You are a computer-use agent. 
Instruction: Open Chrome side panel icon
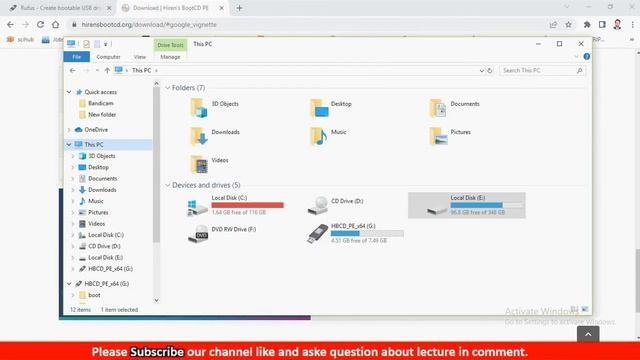tap(602, 24)
